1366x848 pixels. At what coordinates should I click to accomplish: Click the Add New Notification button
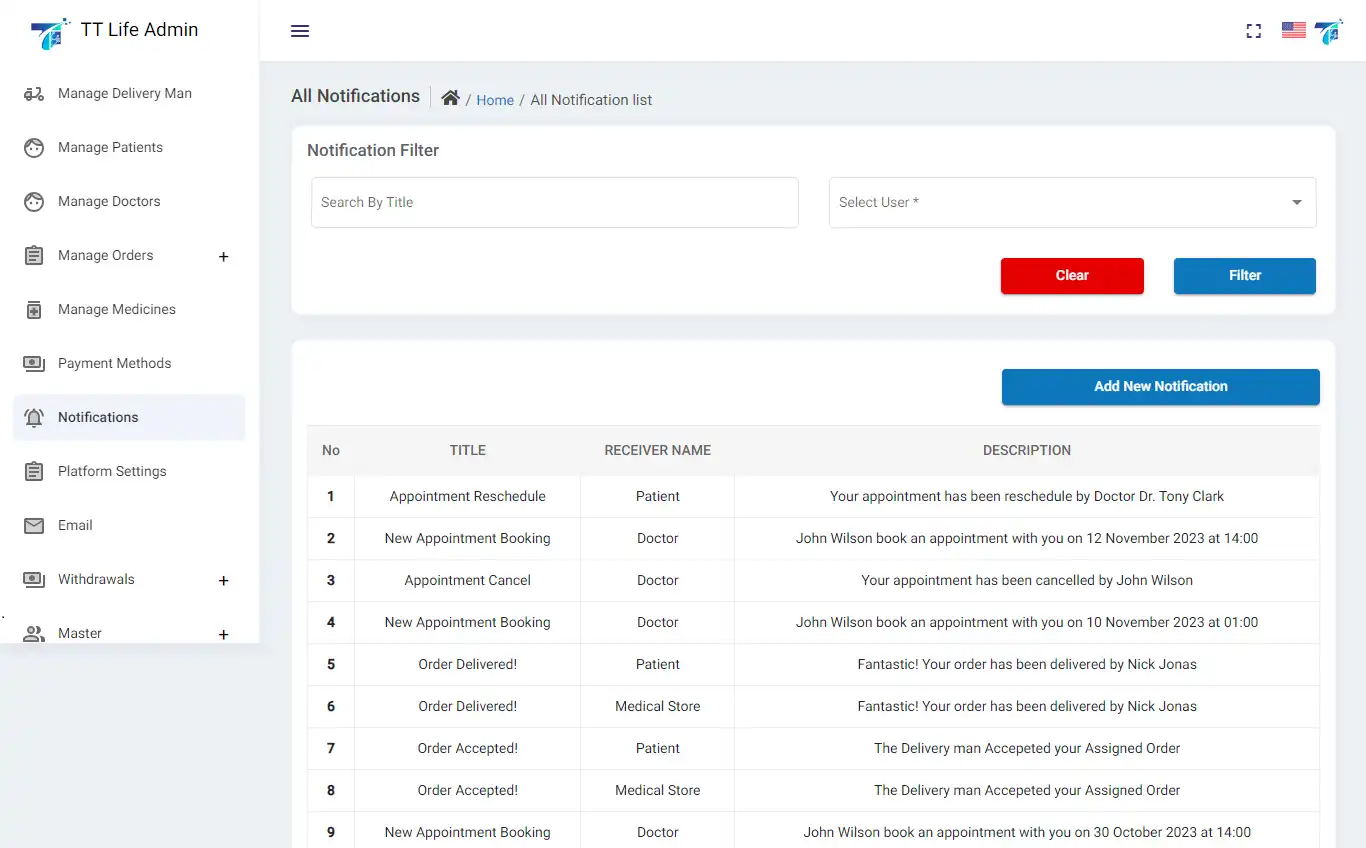(1160, 387)
